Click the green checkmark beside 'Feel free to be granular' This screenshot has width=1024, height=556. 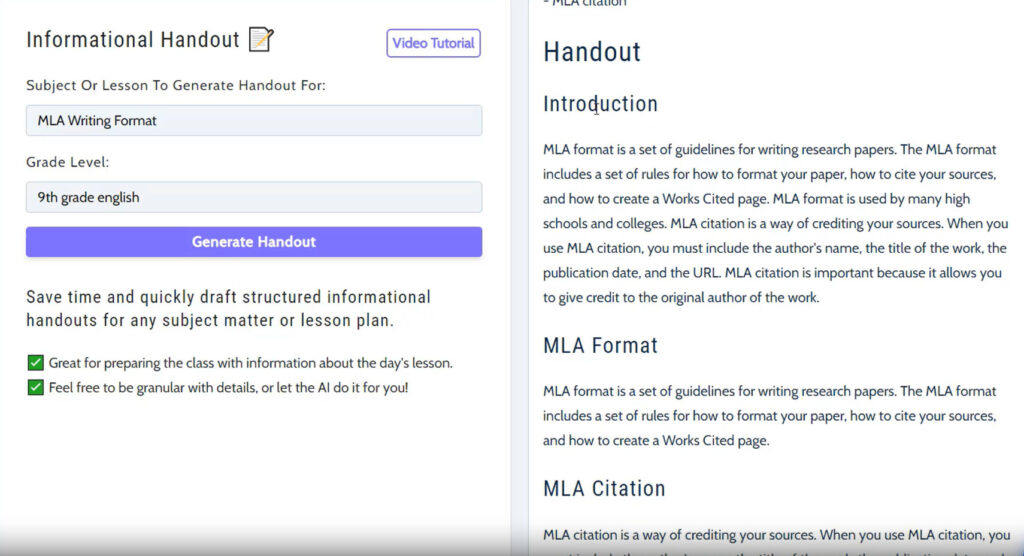[35, 387]
